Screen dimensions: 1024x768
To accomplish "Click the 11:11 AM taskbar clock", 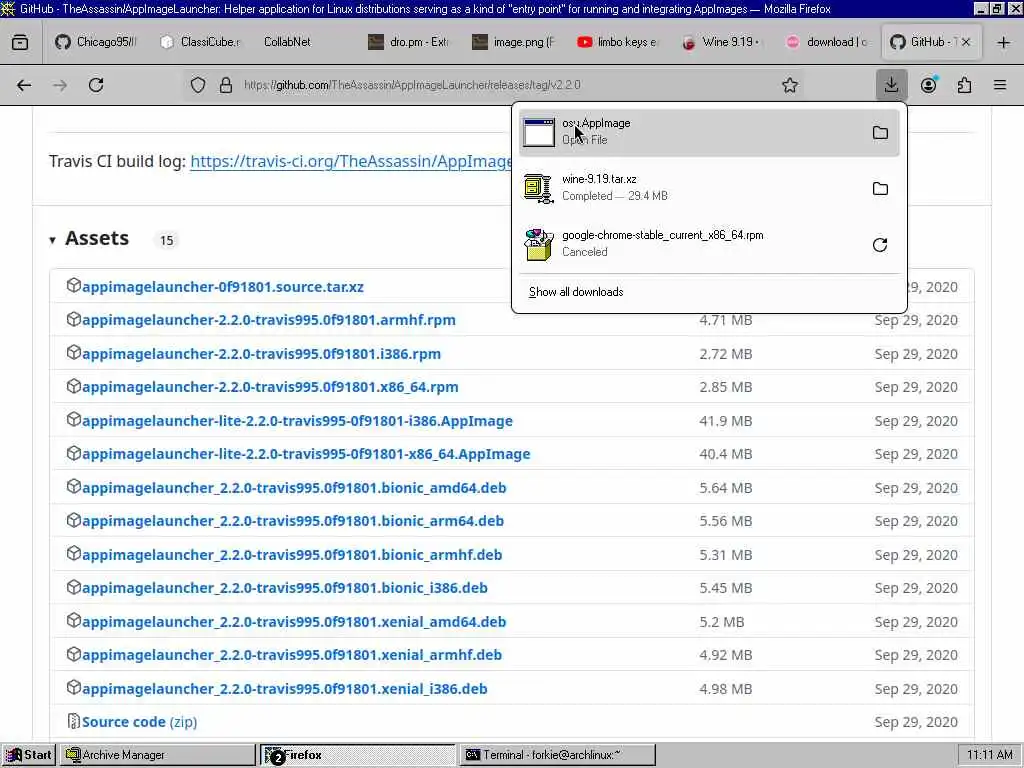I will click(989, 755).
